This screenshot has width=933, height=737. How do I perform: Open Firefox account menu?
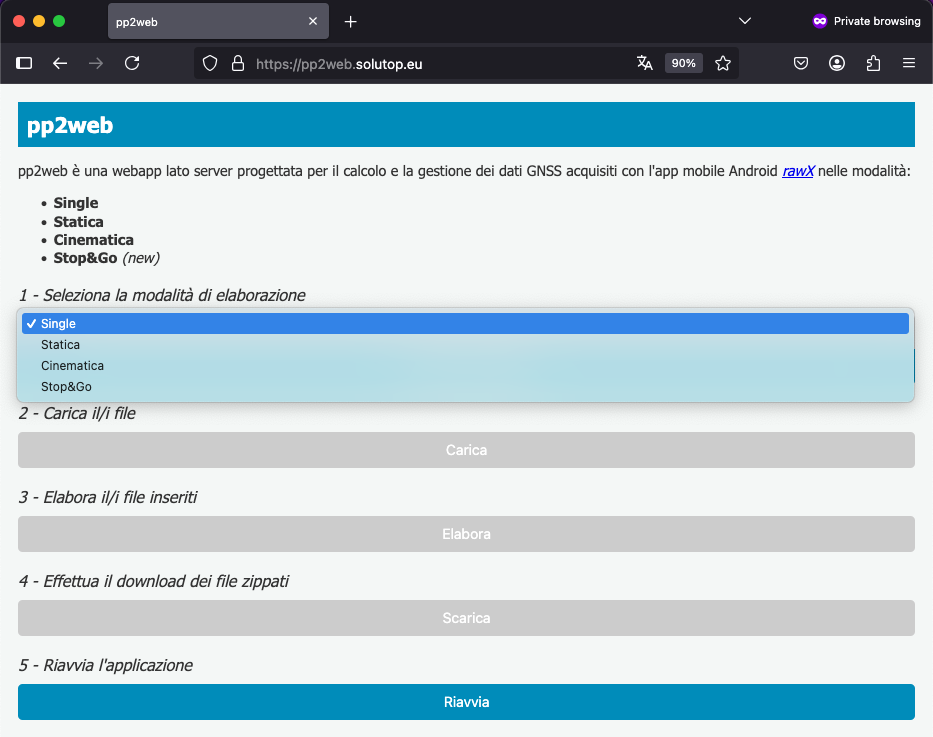pos(837,63)
